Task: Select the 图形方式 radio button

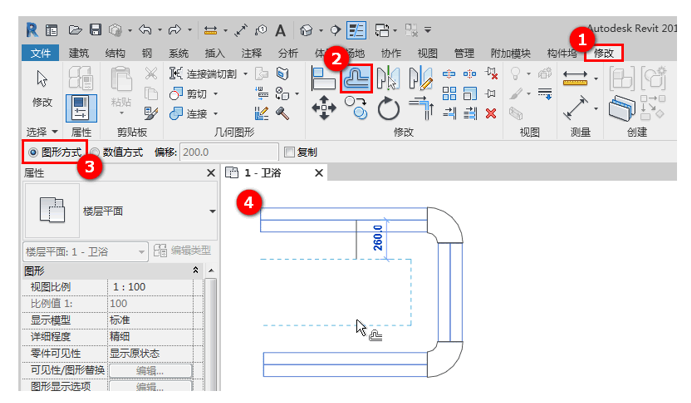Action: (34, 152)
